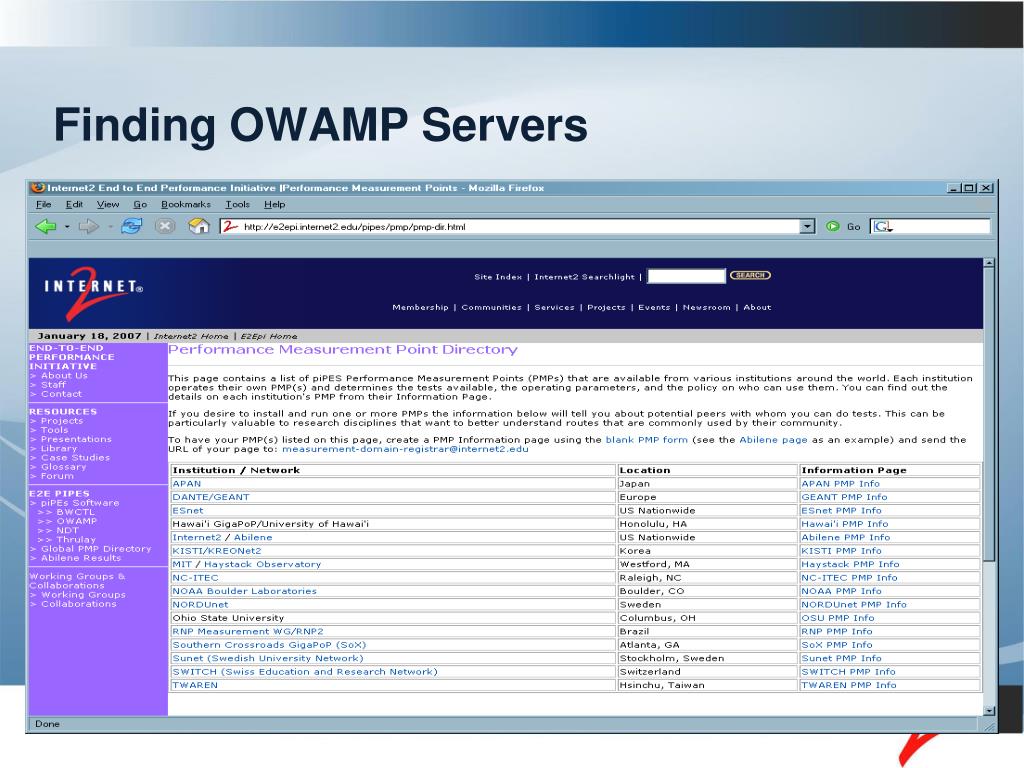Click the Internet2 Searchlight text field
Screen dimensions: 1024x768
click(x=686, y=276)
